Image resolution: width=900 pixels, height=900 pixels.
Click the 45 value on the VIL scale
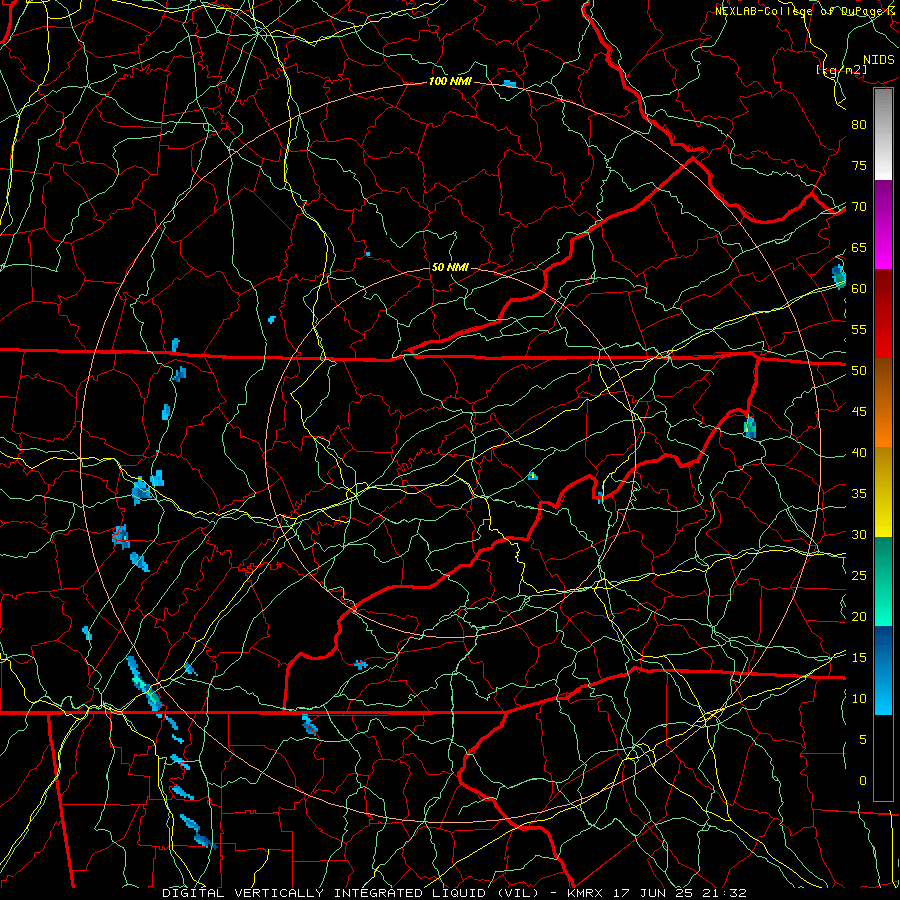859,412
